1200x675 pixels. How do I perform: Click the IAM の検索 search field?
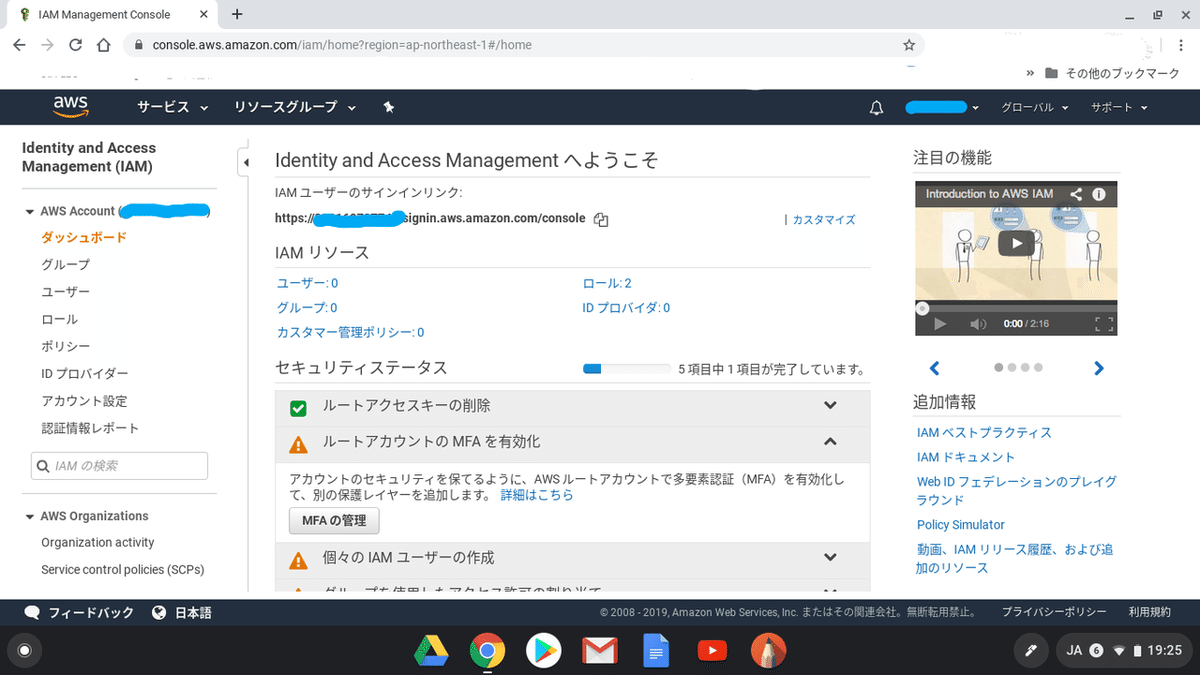tap(120, 466)
